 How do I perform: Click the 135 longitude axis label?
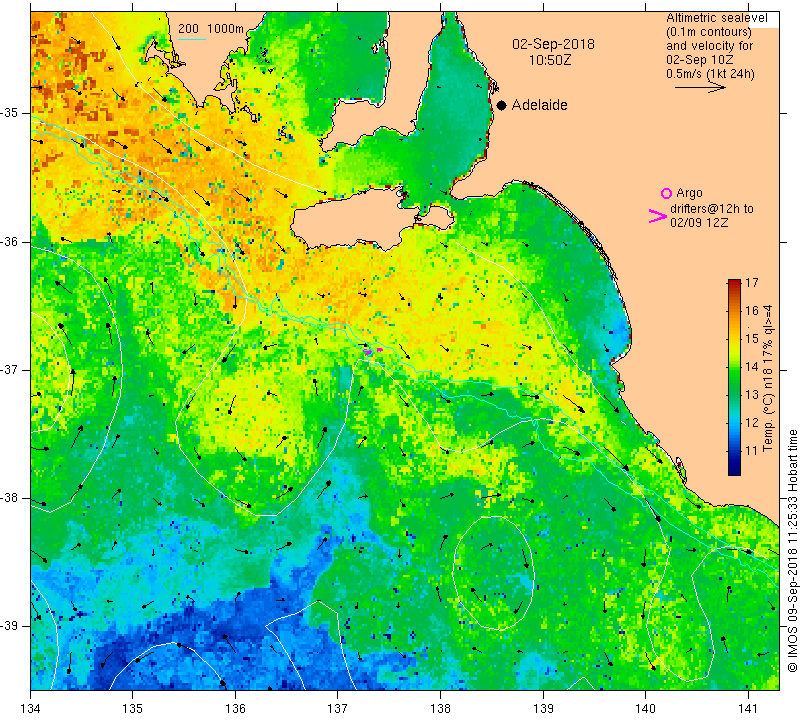(x=133, y=709)
